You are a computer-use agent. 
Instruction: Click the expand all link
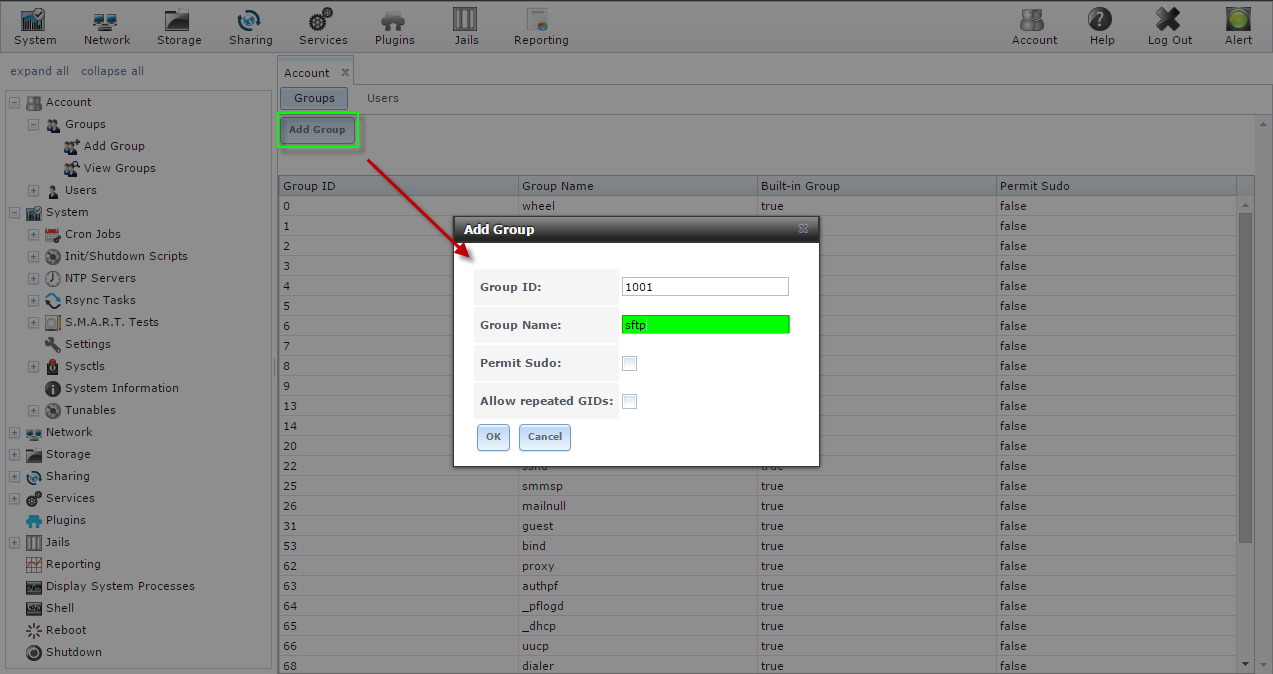(x=39, y=71)
